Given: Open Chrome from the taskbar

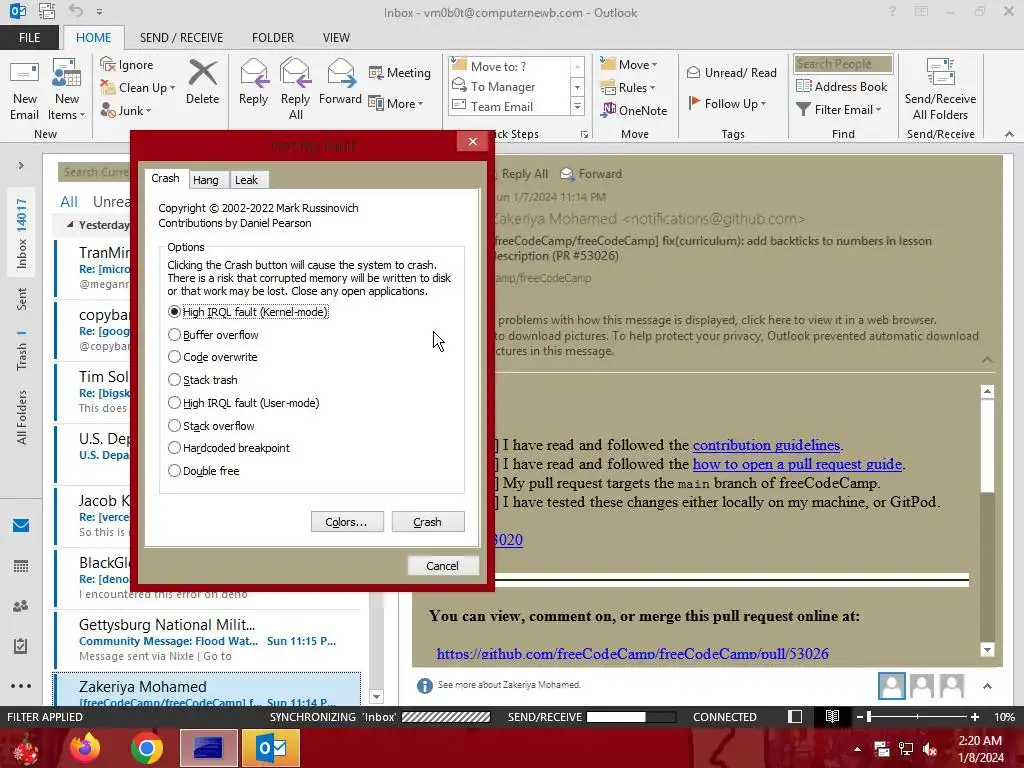Looking at the screenshot, I should pyautogui.click(x=146, y=748).
